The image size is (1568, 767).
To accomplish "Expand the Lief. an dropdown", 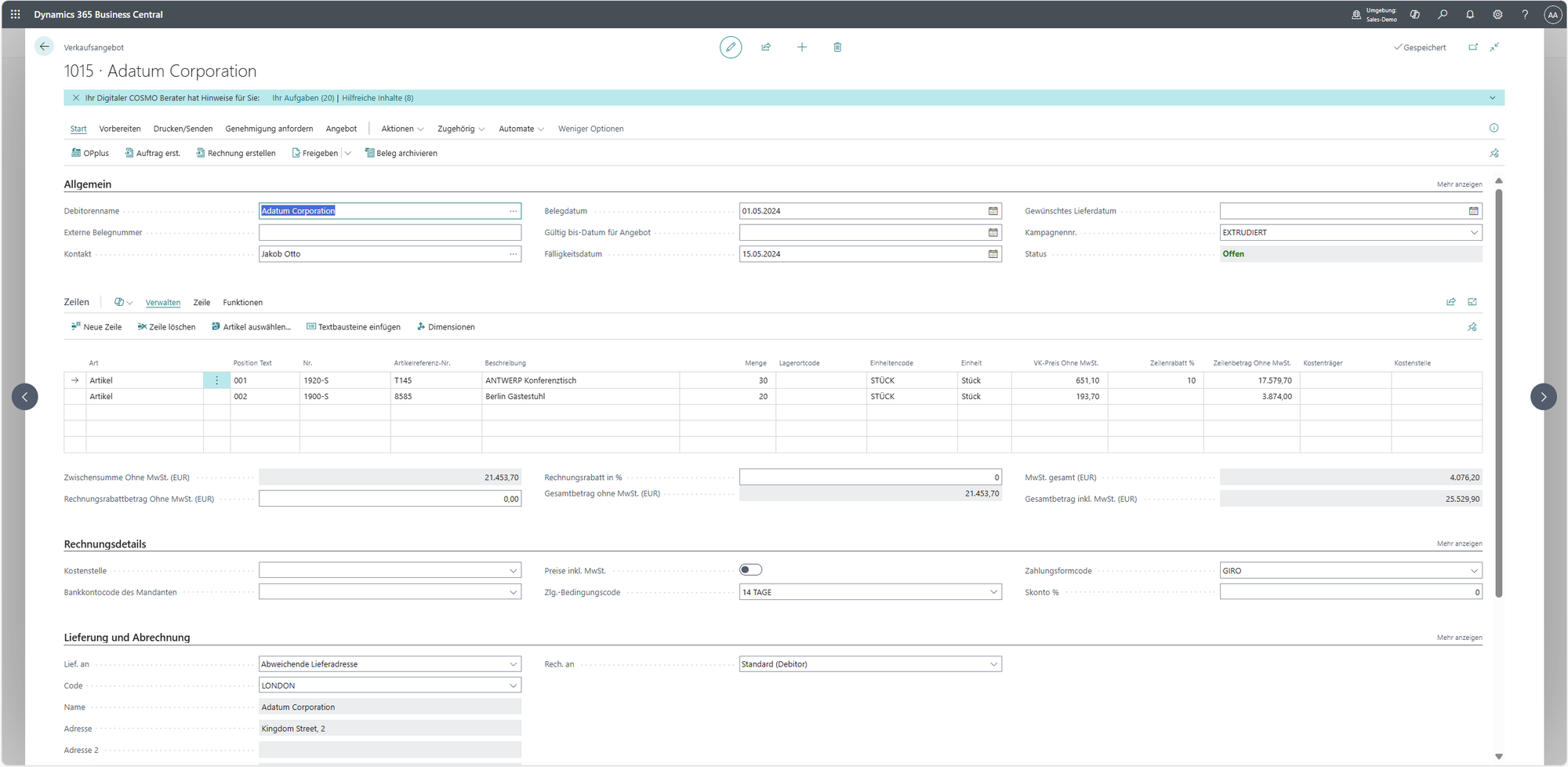I will (513, 664).
